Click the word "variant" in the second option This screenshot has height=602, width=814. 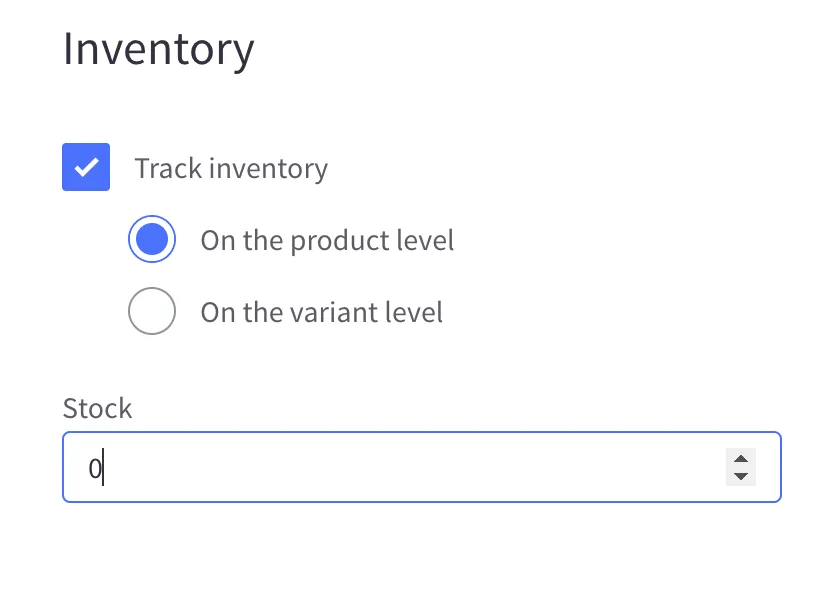pos(332,312)
